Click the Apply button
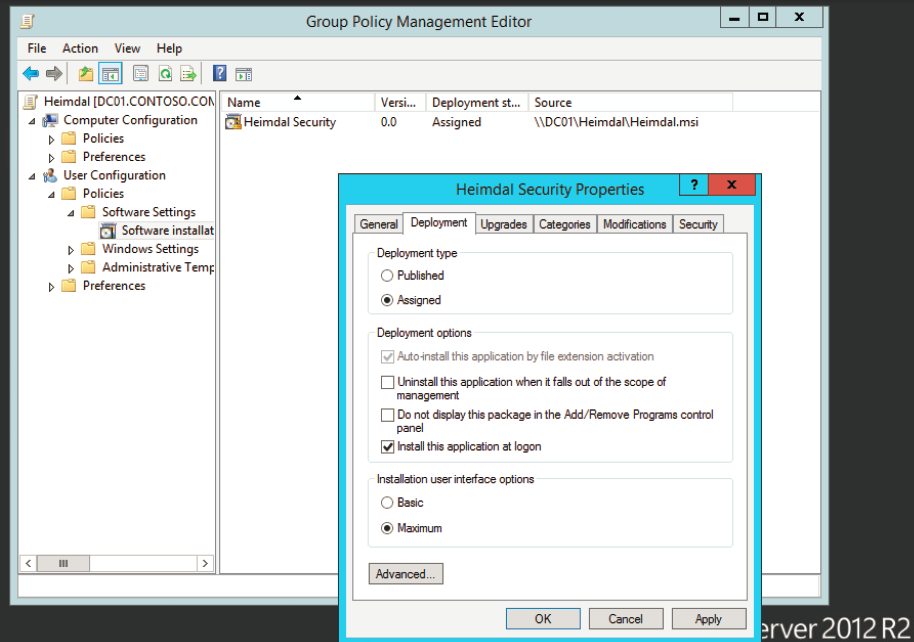The image size is (914, 642). click(x=709, y=619)
